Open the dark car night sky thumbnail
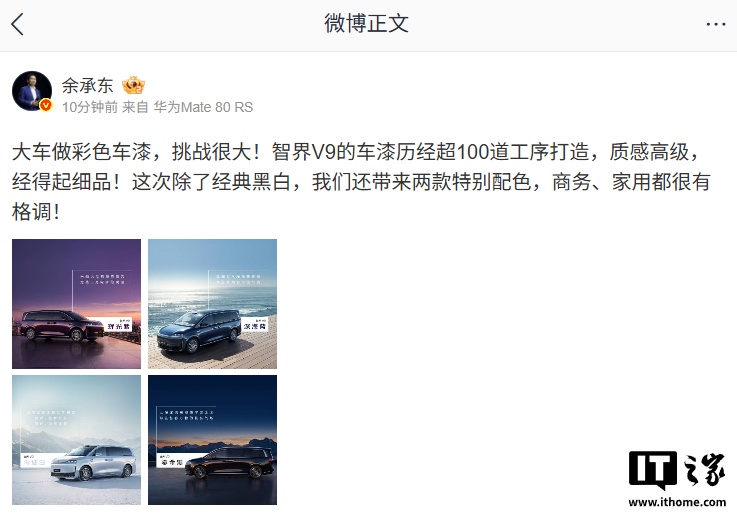The height and width of the screenshot is (516, 737). click(212, 440)
